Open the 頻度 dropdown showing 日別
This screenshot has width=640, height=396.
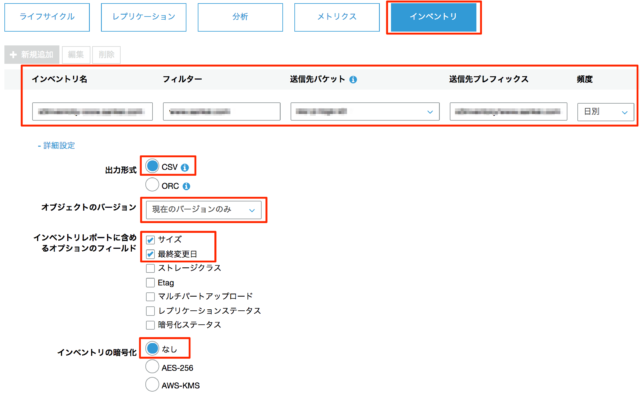click(605, 112)
